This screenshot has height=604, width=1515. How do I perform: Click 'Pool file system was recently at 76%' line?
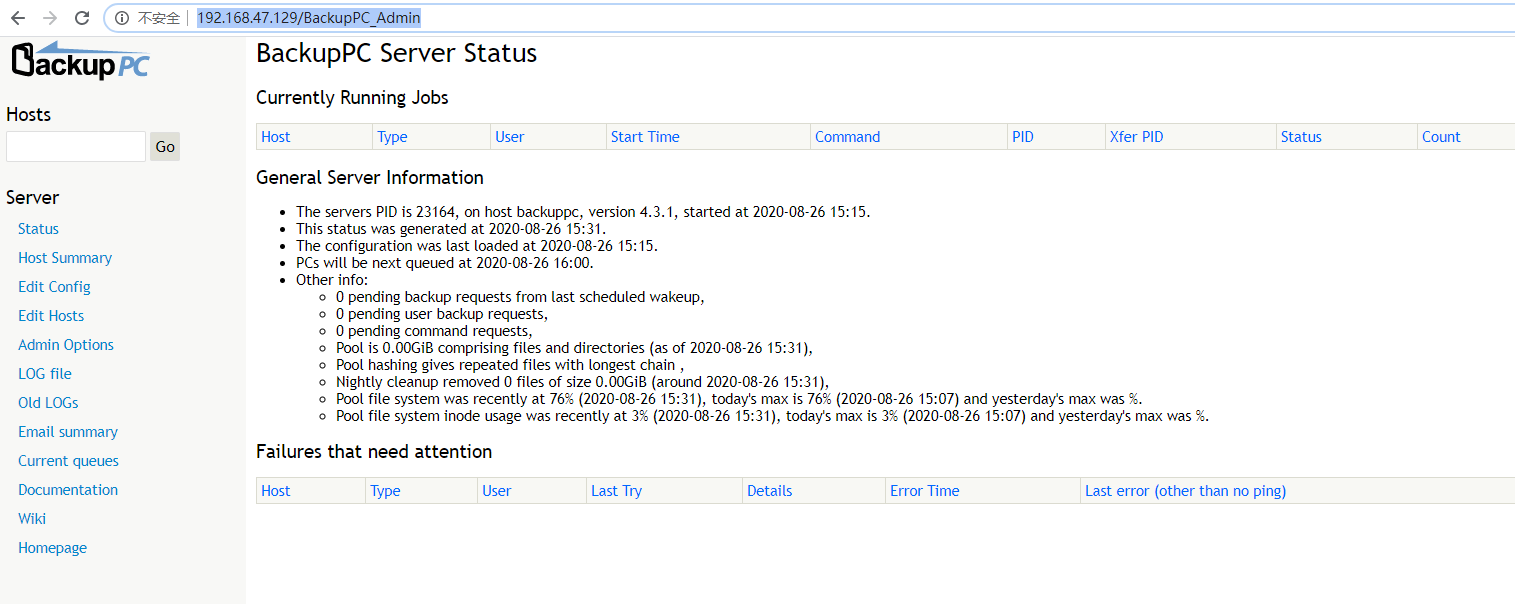(x=739, y=399)
